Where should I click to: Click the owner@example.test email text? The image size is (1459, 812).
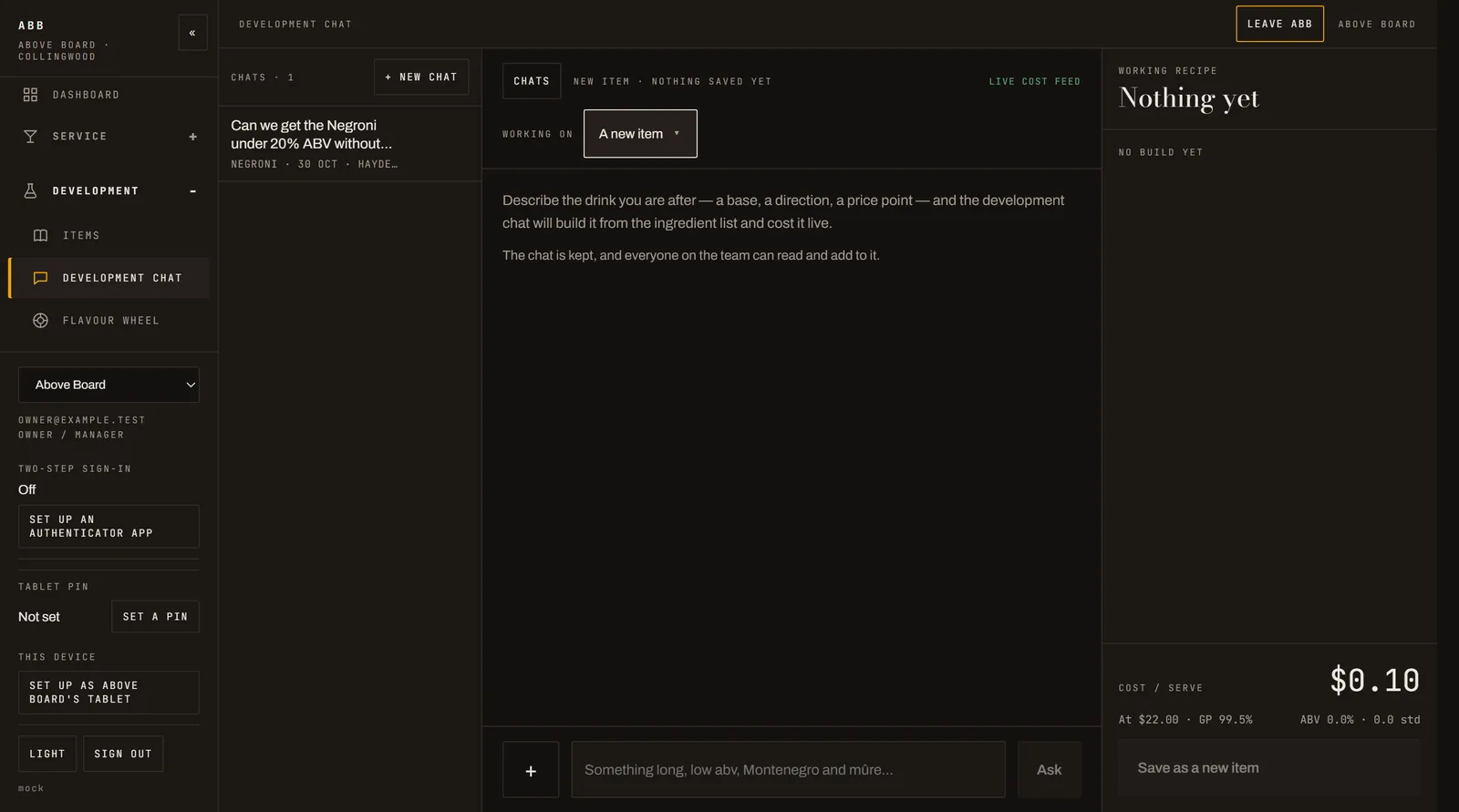tap(82, 420)
